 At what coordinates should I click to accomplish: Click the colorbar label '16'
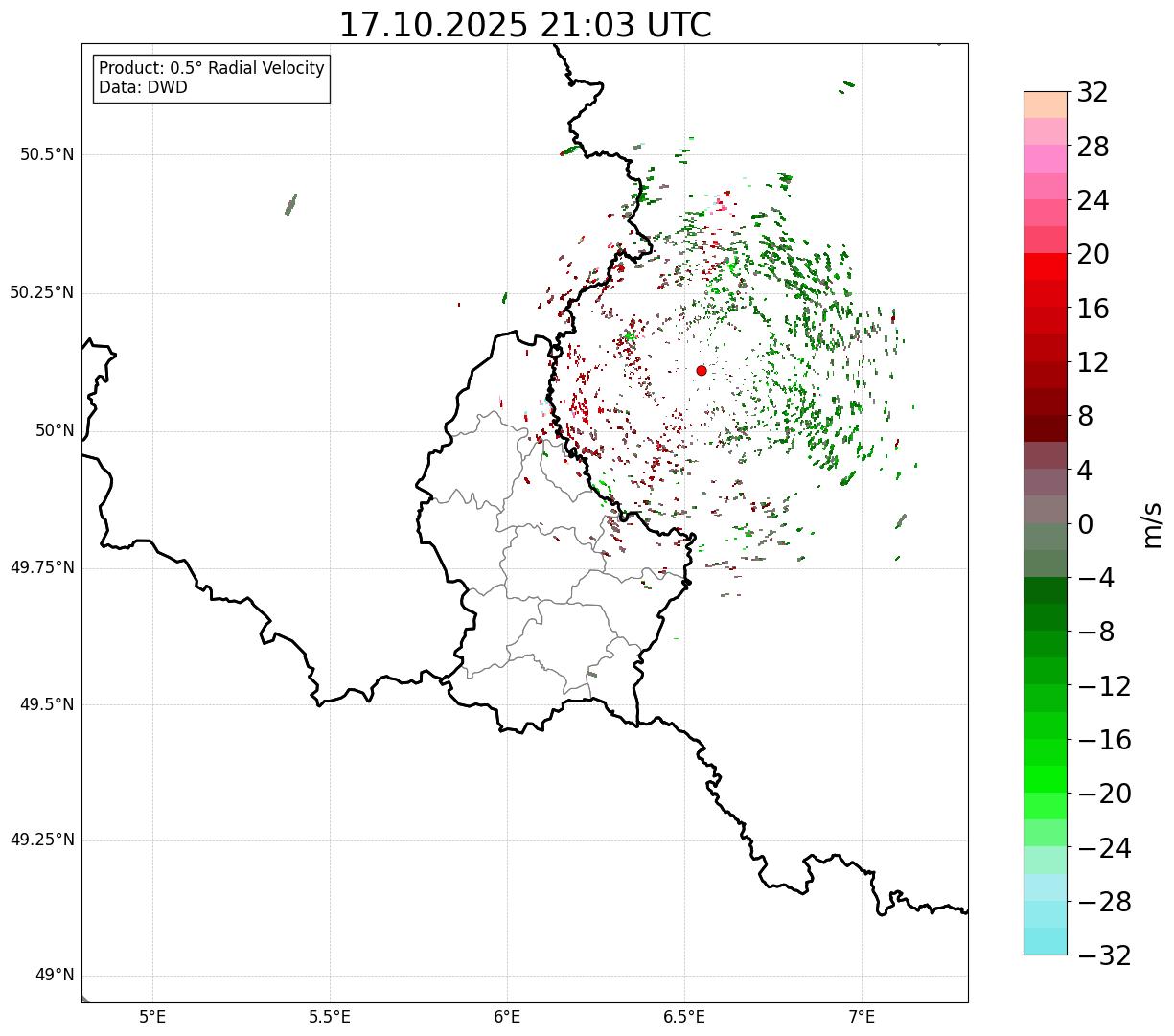point(1093,309)
